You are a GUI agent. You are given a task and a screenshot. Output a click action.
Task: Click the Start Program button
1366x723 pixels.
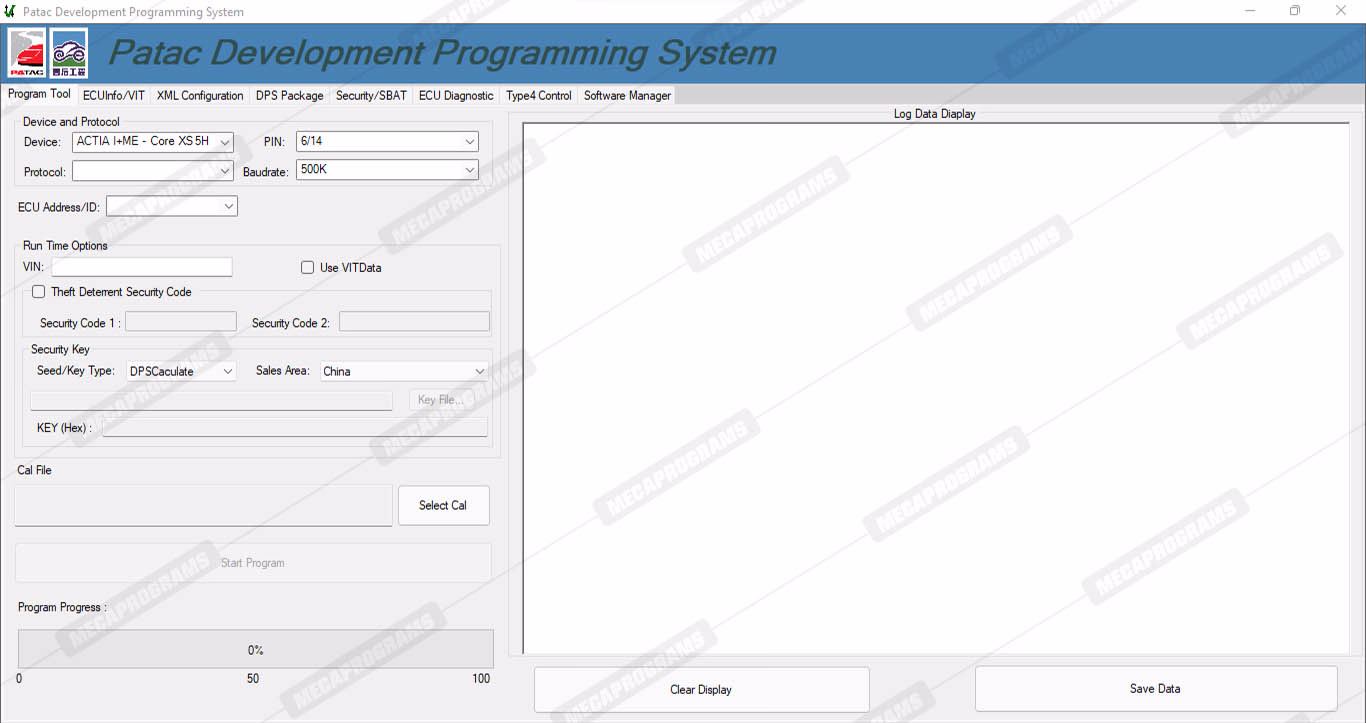pyautogui.click(x=253, y=563)
